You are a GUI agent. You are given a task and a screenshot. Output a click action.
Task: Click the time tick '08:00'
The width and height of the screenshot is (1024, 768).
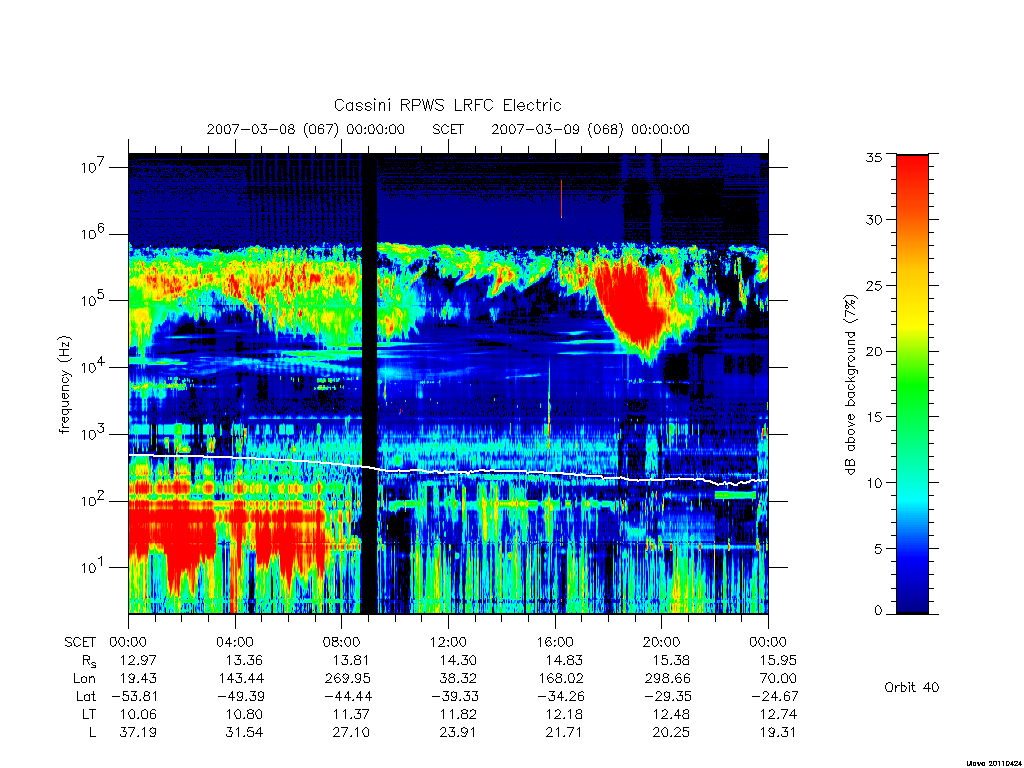pos(342,643)
